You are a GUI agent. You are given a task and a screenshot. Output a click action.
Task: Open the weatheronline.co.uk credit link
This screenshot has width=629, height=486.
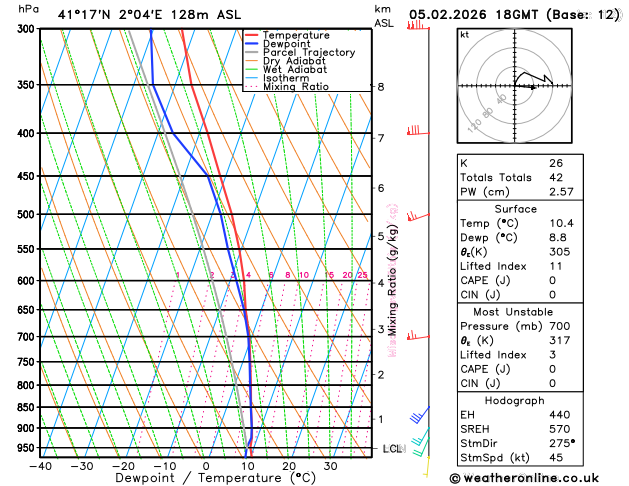coord(524,478)
